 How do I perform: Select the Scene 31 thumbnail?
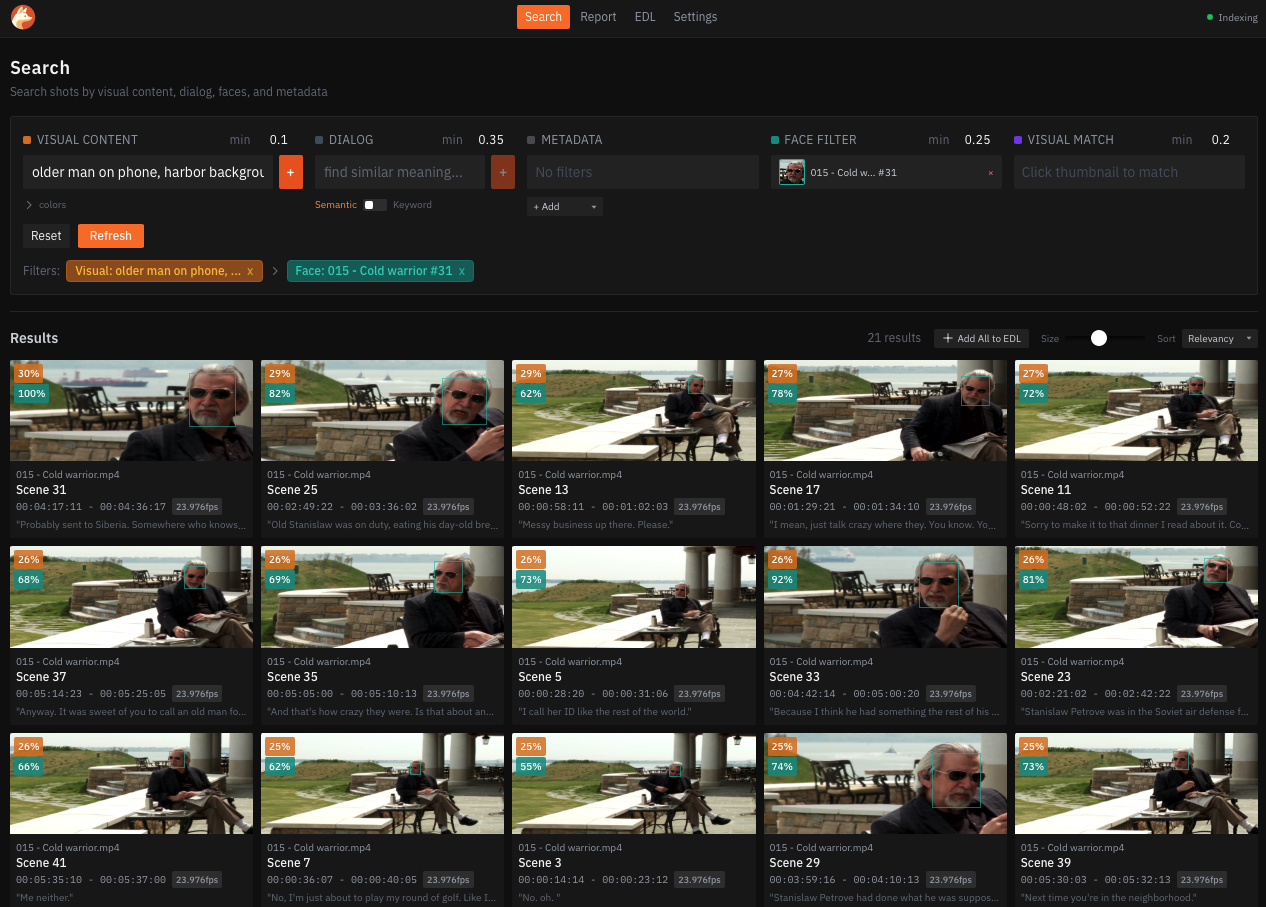click(x=131, y=410)
